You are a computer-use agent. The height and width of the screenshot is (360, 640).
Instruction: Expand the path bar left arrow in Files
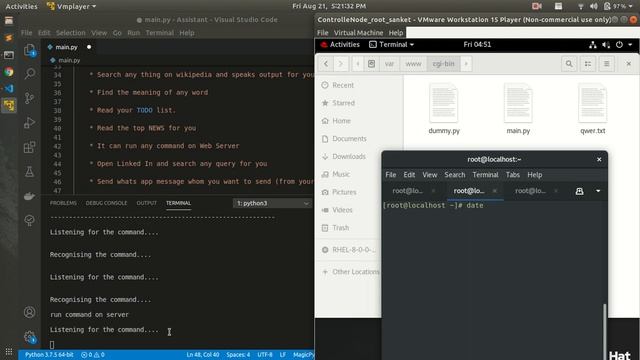[x=358, y=64]
